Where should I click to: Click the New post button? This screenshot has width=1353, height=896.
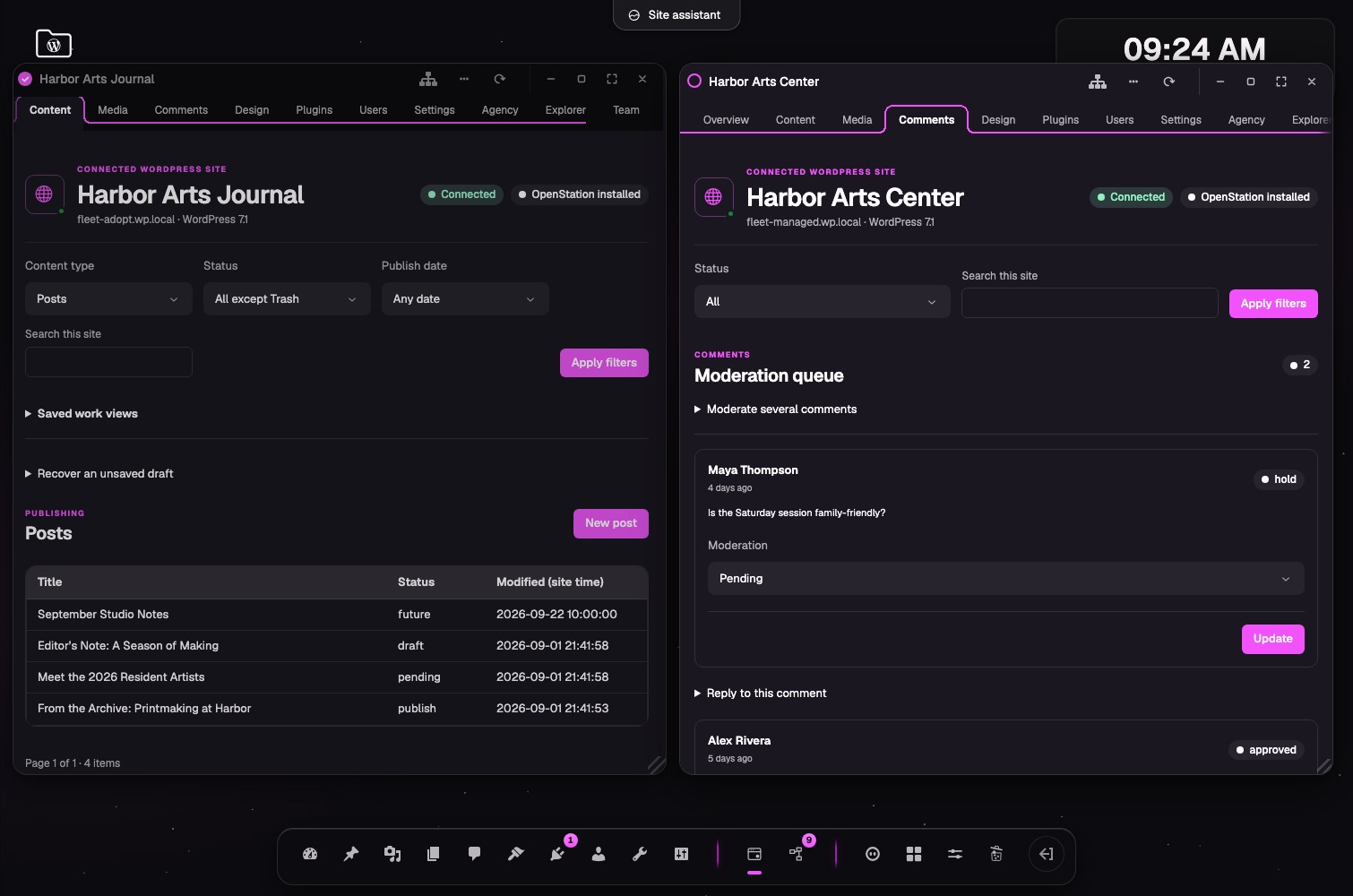coord(611,523)
